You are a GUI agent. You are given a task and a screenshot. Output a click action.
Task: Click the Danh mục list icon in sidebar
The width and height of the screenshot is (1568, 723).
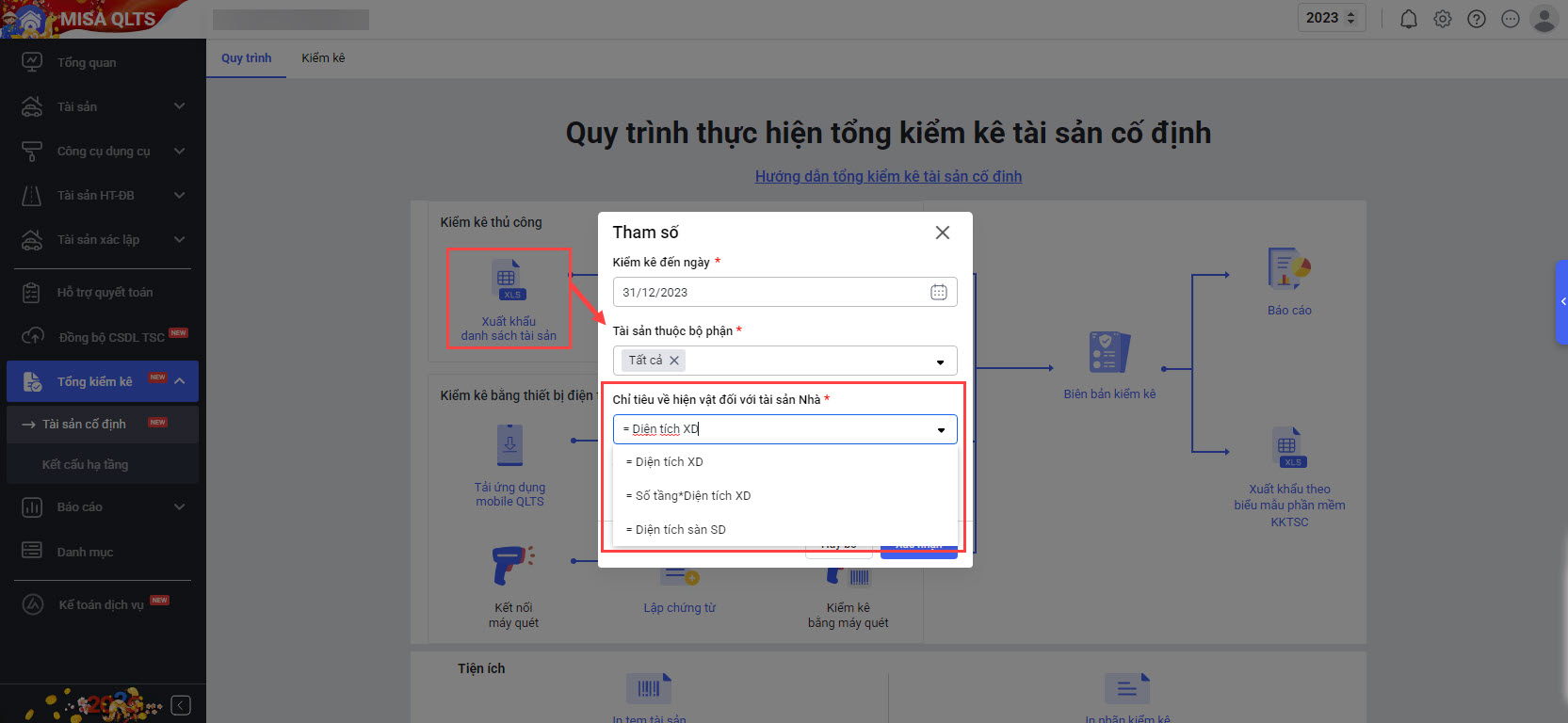[x=32, y=551]
